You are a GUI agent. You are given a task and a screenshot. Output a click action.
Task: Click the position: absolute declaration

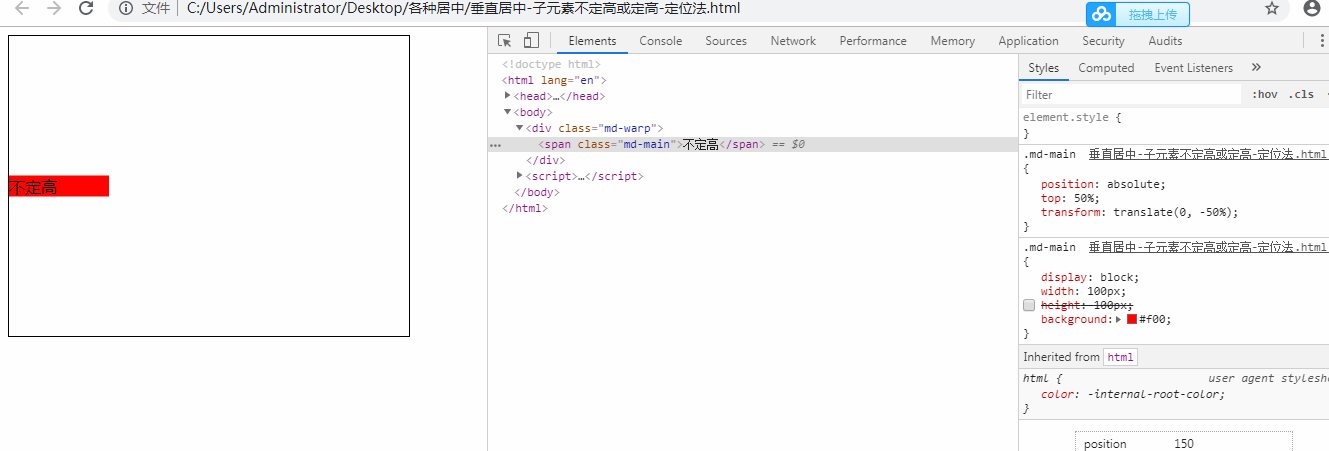(1103, 184)
